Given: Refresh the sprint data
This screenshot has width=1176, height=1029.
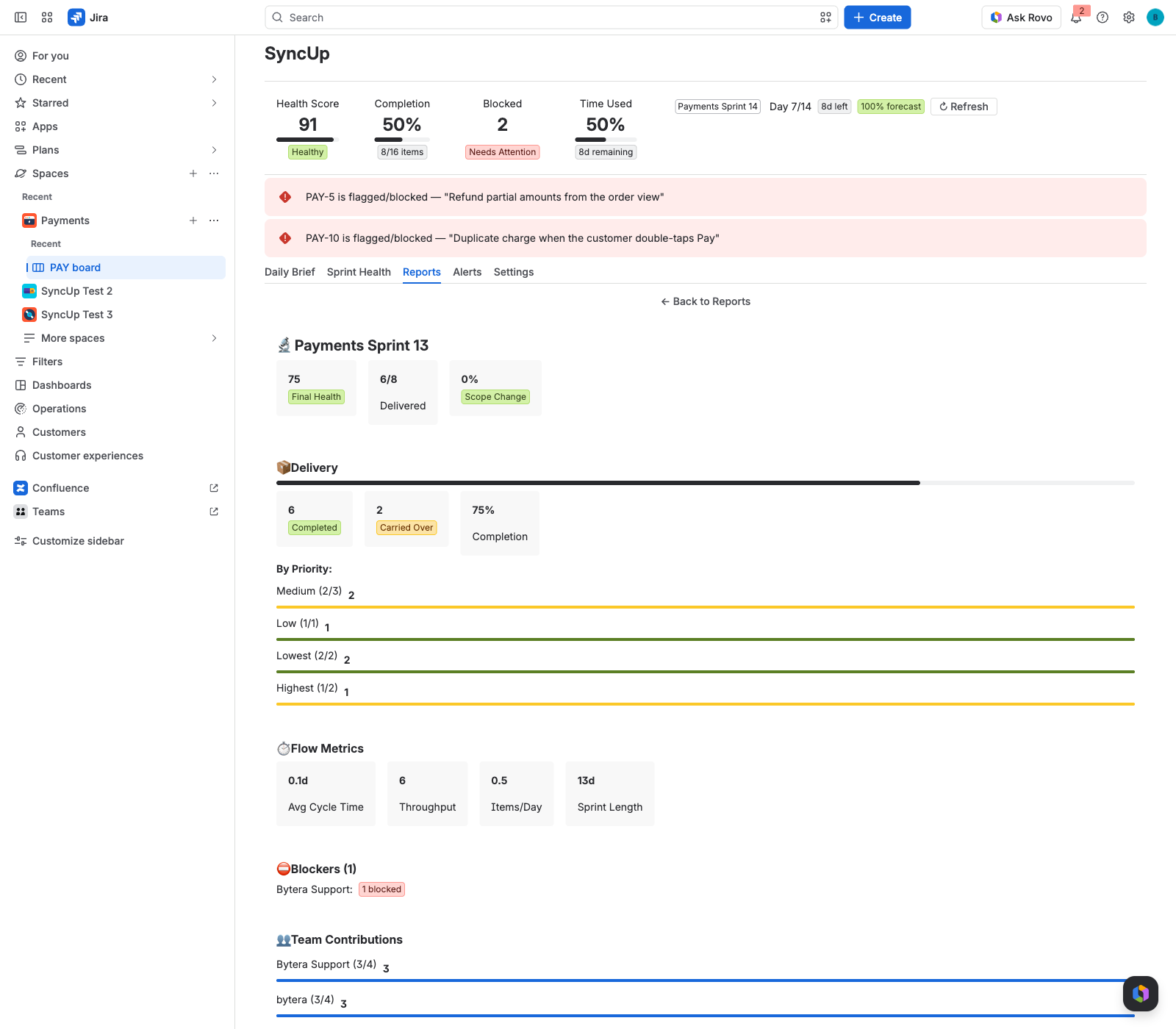Looking at the screenshot, I should pos(964,107).
